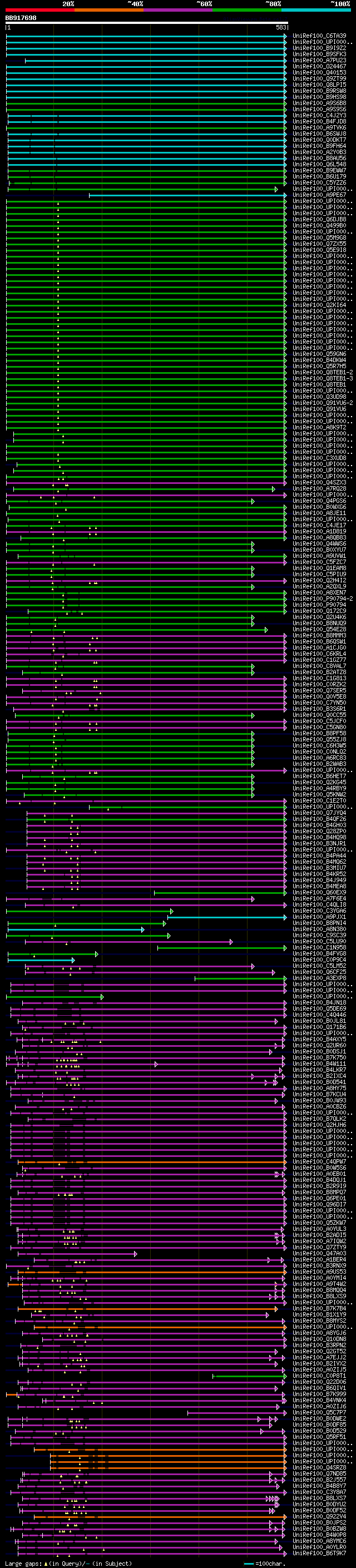This screenshot has height=1568, width=356.
Task: Click the white query sequence scale bar
Action: pos(147,22)
